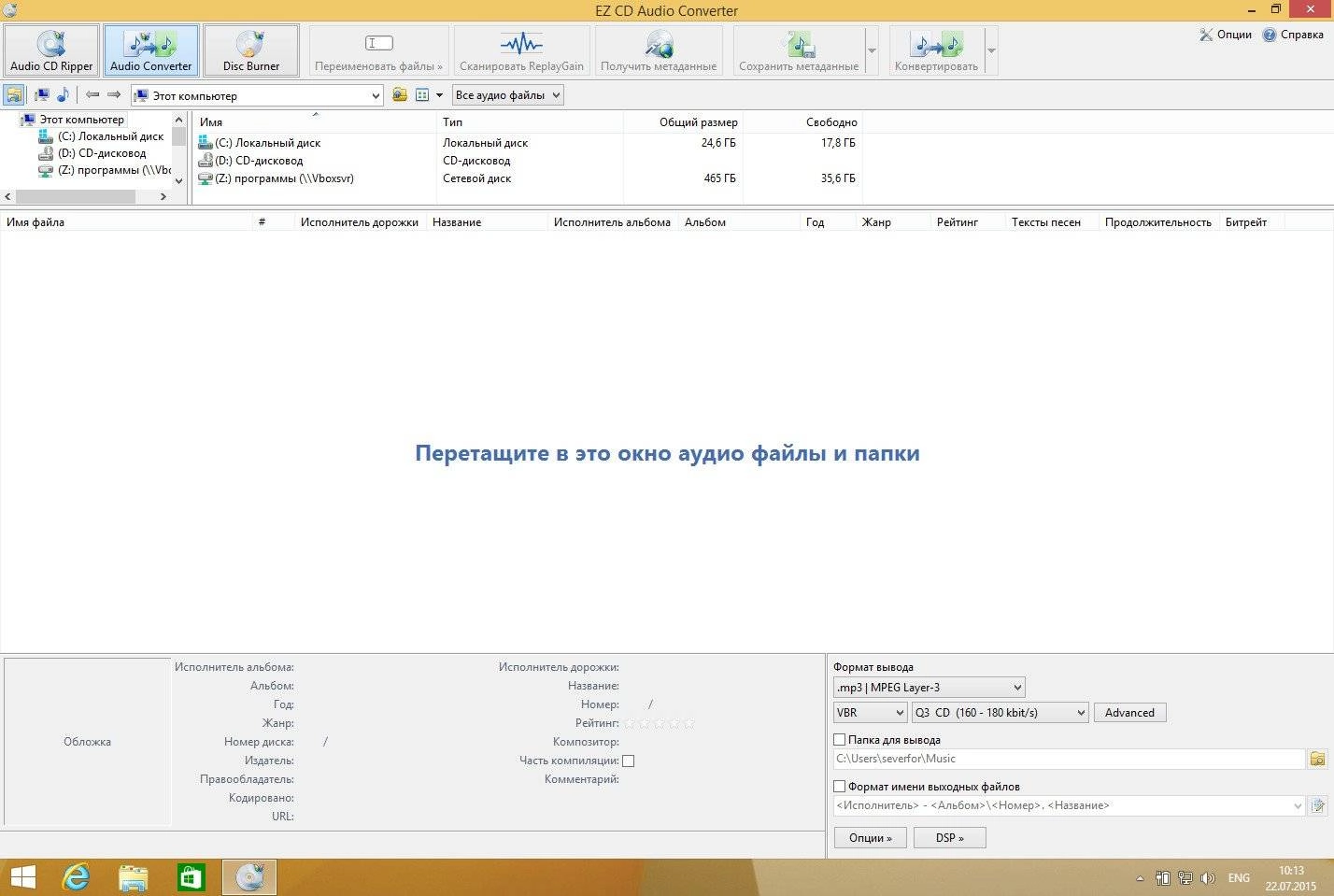Select (C:) Локальный диск in file list

267,143
